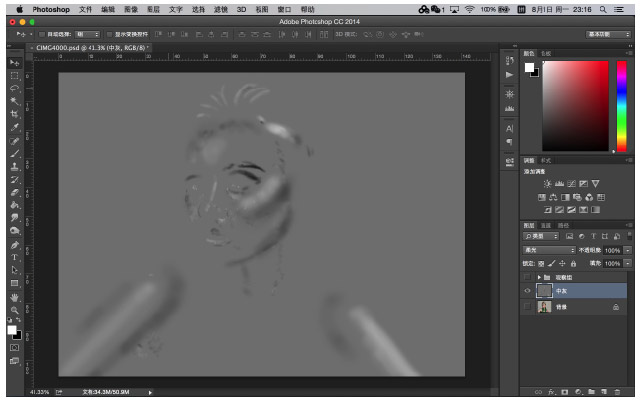This screenshot has height=401, width=640.
Task: Select the Rectangular Marquee tool
Action: pos(14,76)
